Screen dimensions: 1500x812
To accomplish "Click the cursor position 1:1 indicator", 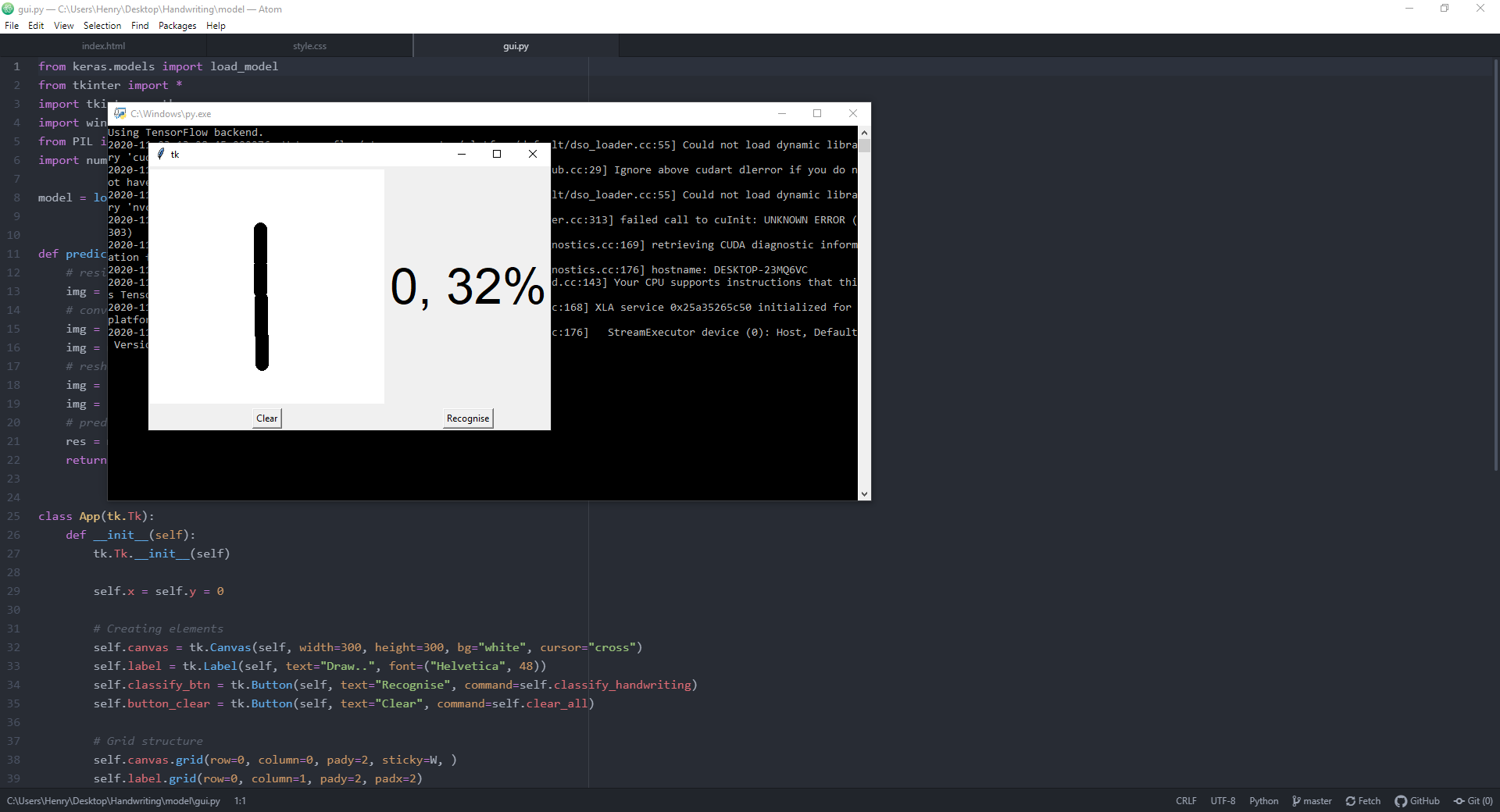I will (240, 801).
